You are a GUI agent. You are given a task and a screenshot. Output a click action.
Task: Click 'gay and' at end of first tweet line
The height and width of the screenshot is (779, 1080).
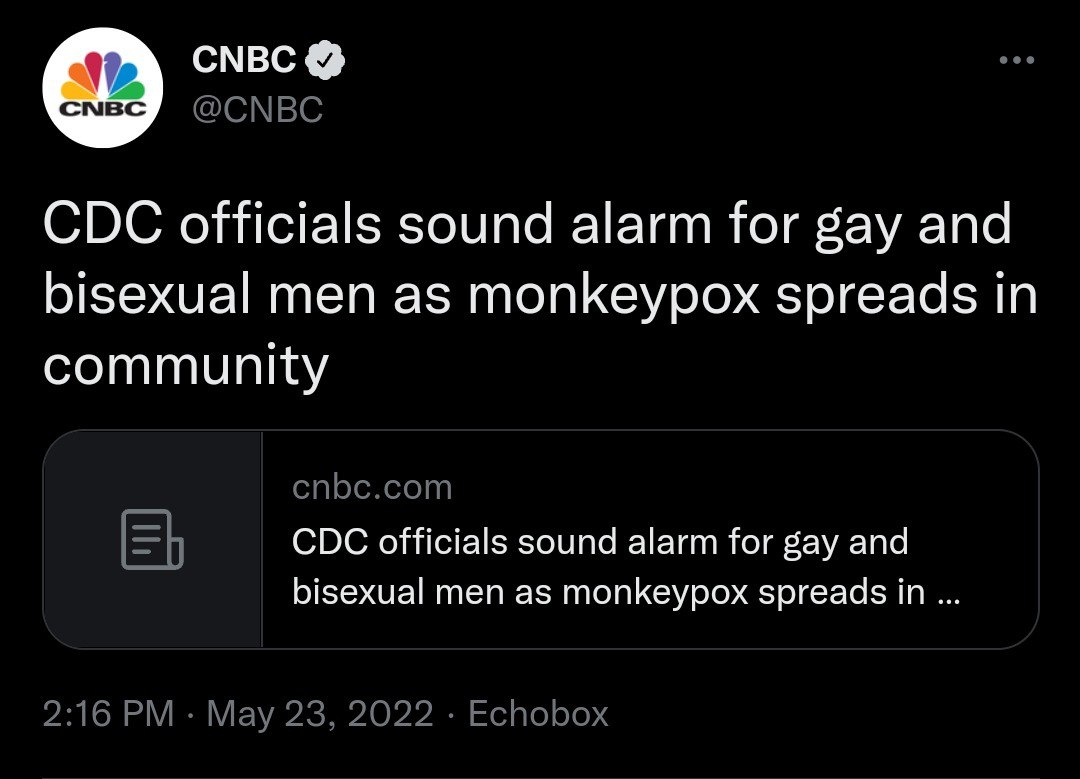point(913,225)
